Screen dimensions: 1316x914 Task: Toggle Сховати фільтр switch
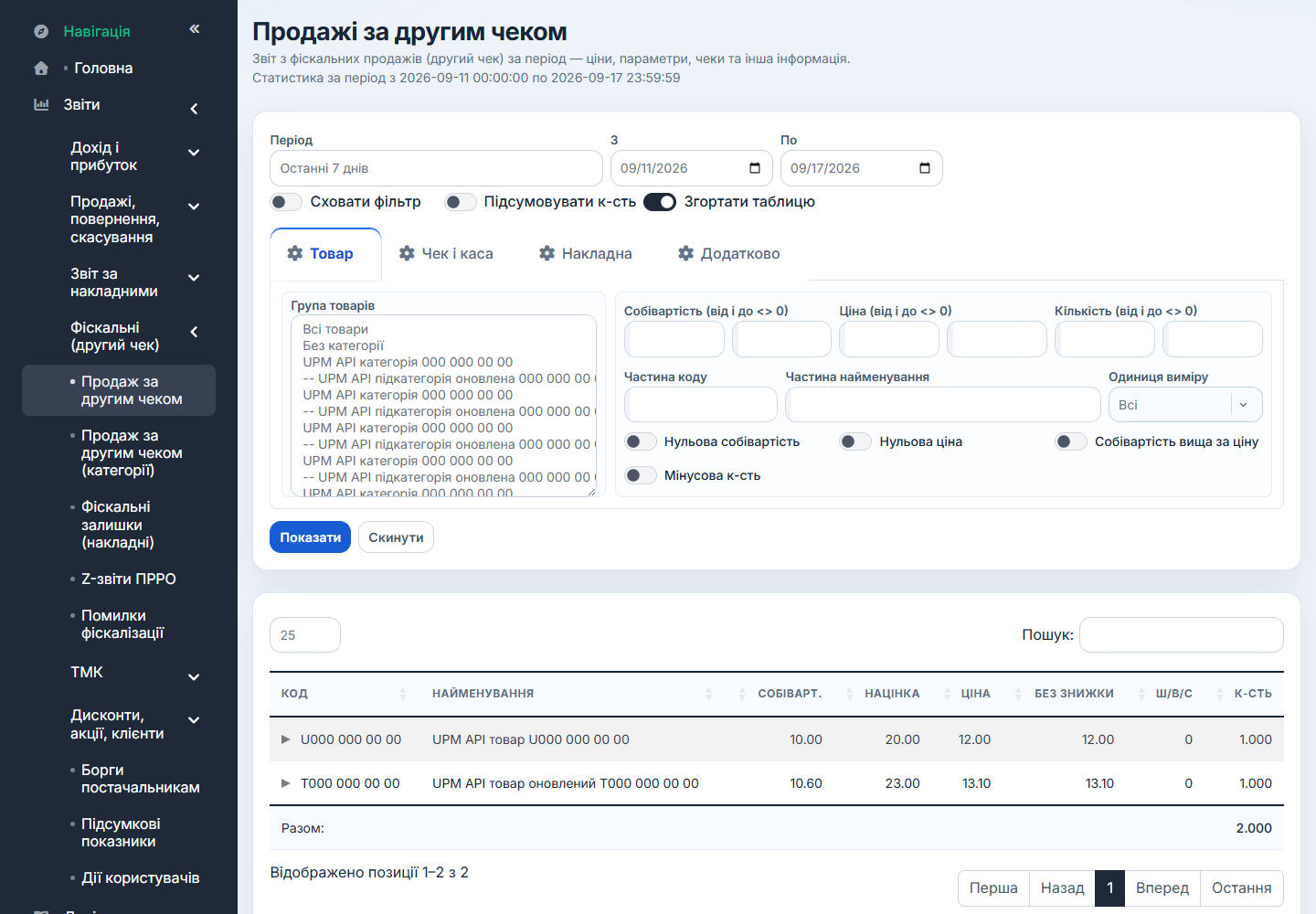286,202
